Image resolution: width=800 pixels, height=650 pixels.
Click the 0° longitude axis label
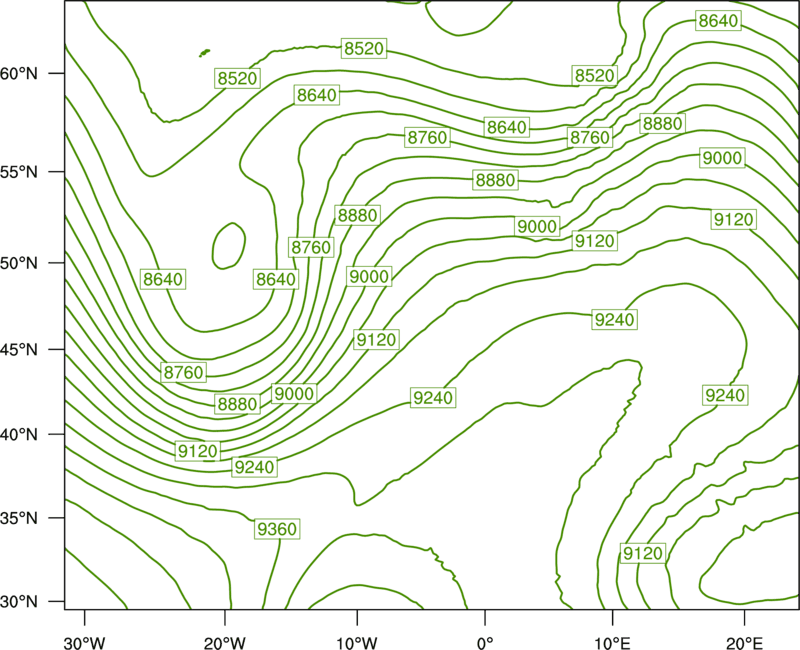click(x=485, y=643)
